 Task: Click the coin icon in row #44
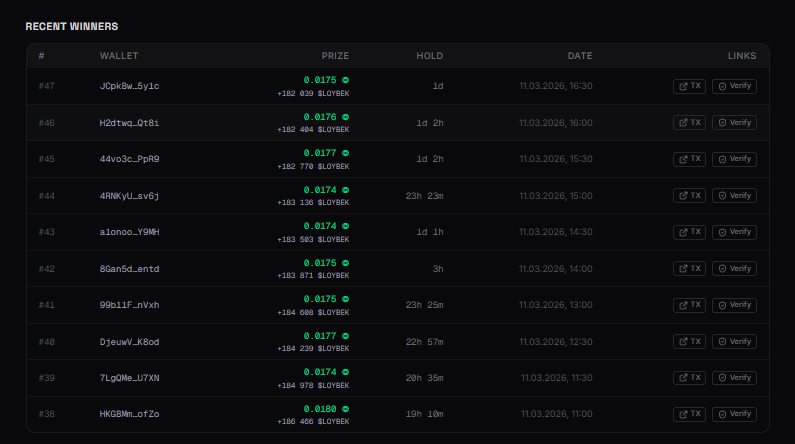pyautogui.click(x=345, y=190)
